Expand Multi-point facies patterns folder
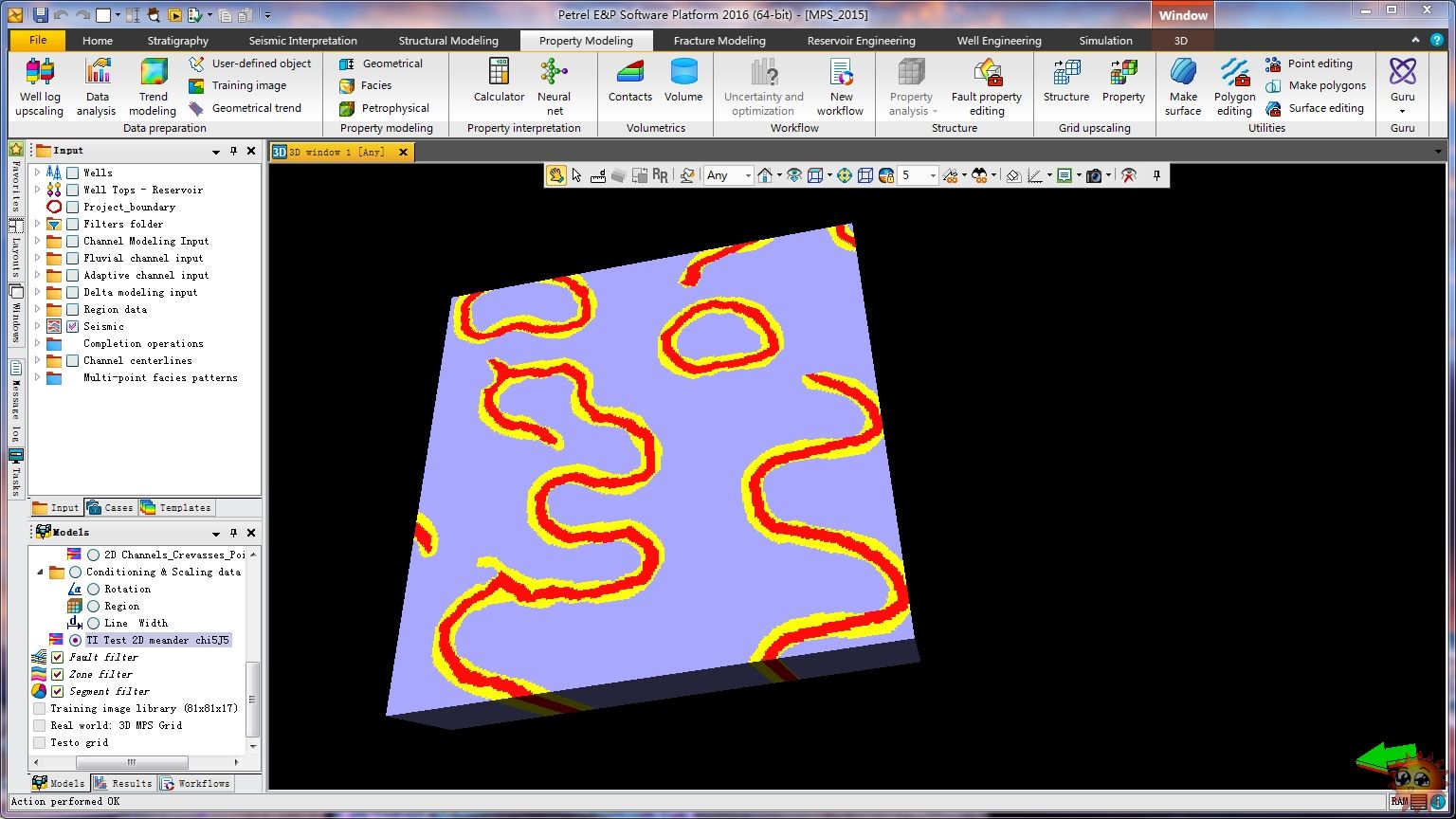 pos(38,377)
